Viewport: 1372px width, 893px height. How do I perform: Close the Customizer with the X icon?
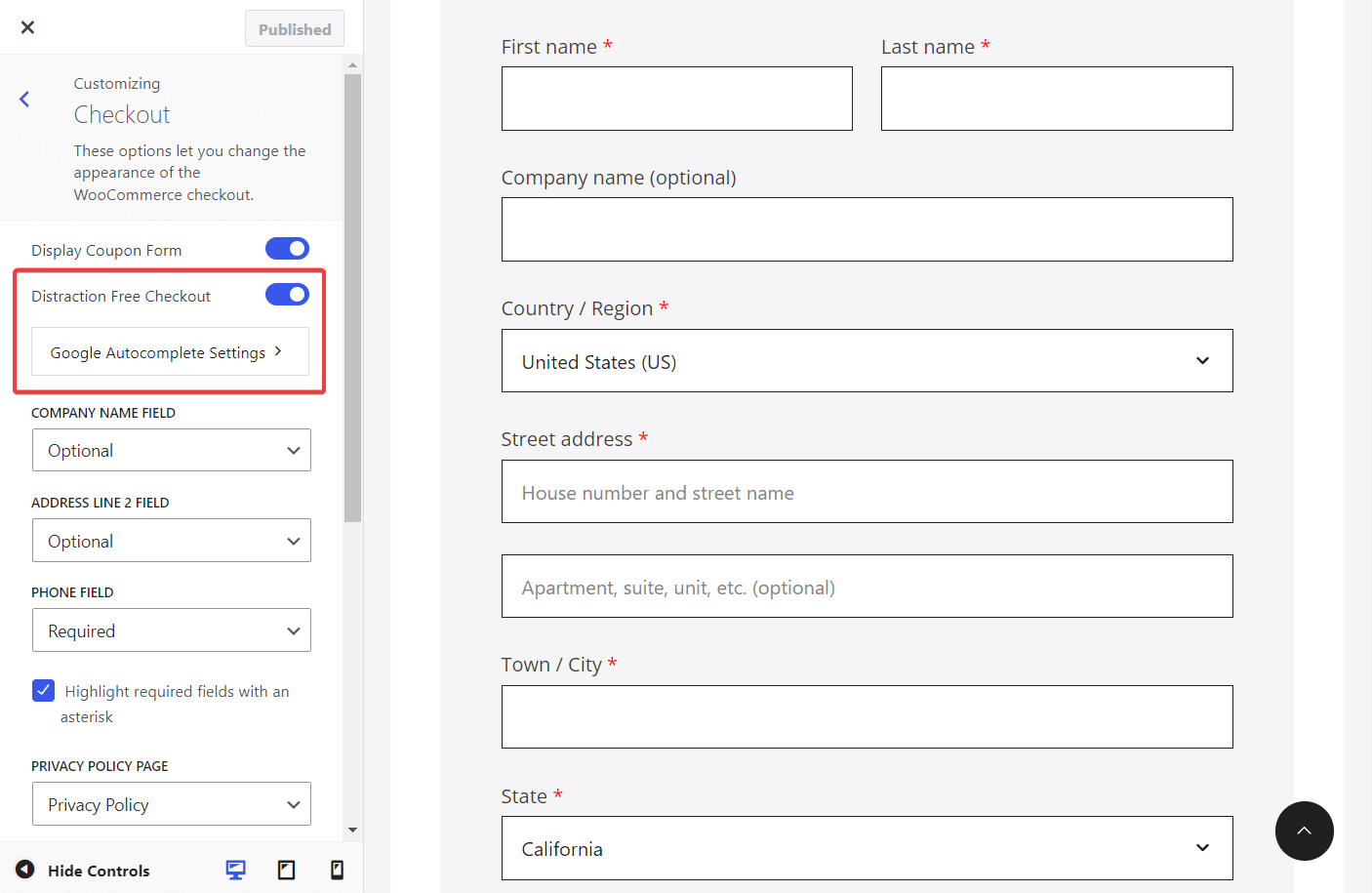[27, 27]
